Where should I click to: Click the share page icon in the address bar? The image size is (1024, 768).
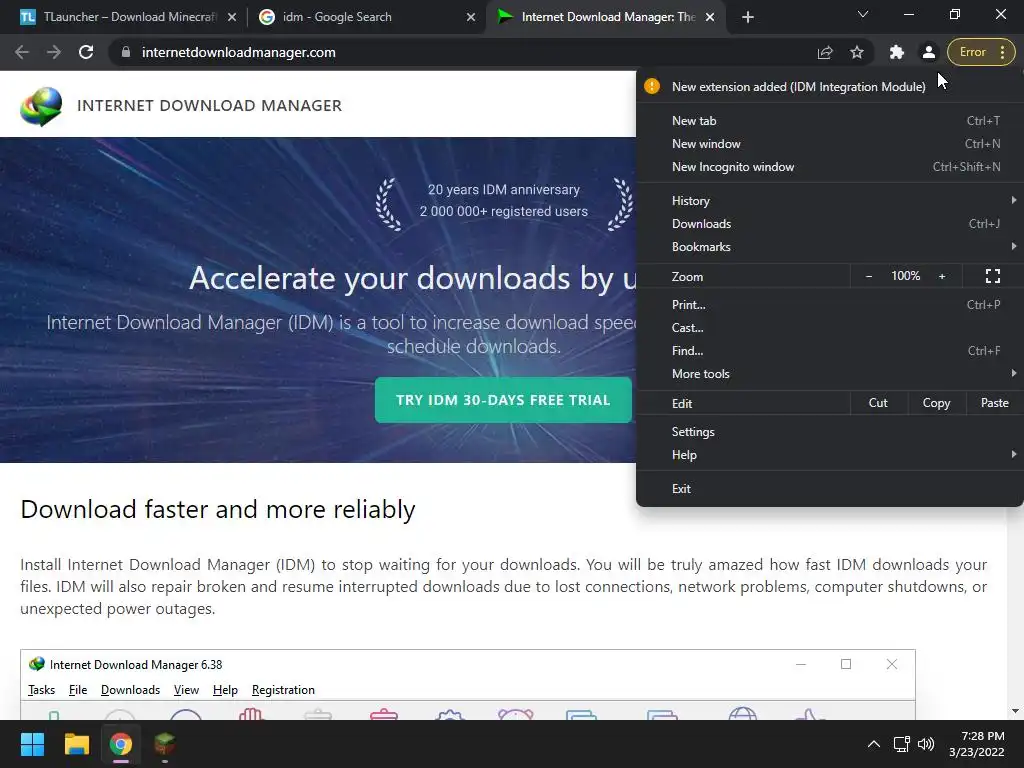[x=825, y=52]
